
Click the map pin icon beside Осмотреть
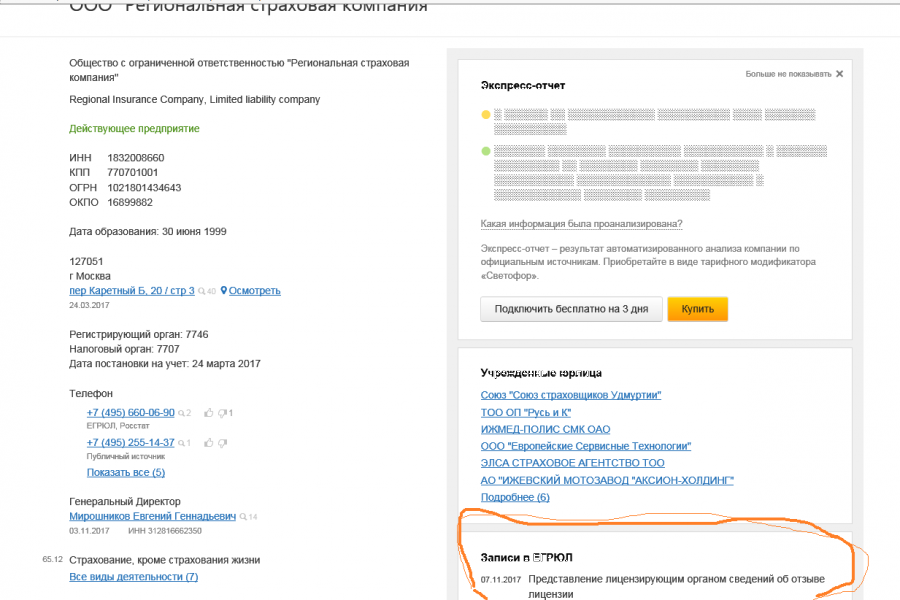pos(224,291)
